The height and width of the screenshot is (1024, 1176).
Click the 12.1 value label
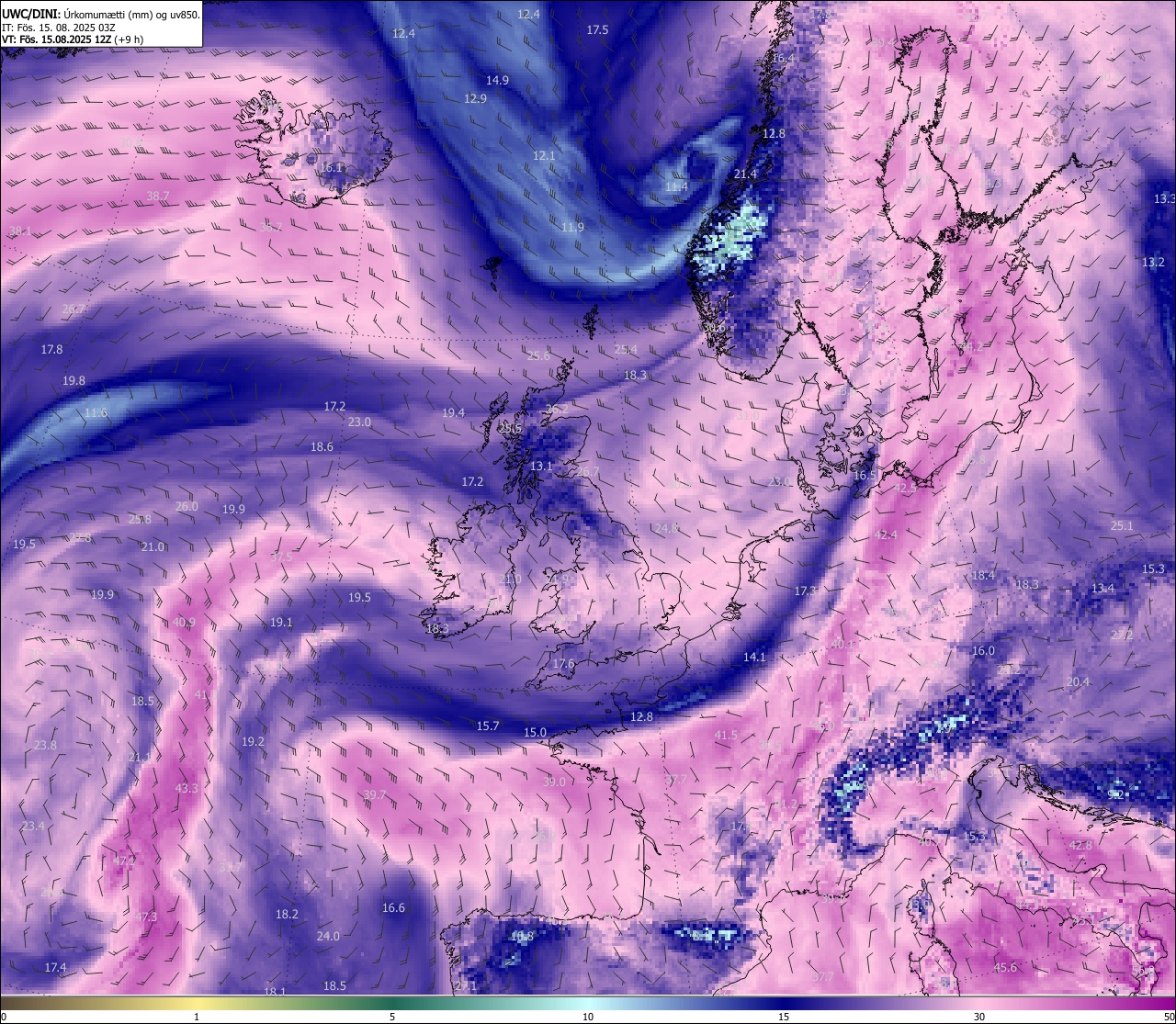(544, 155)
